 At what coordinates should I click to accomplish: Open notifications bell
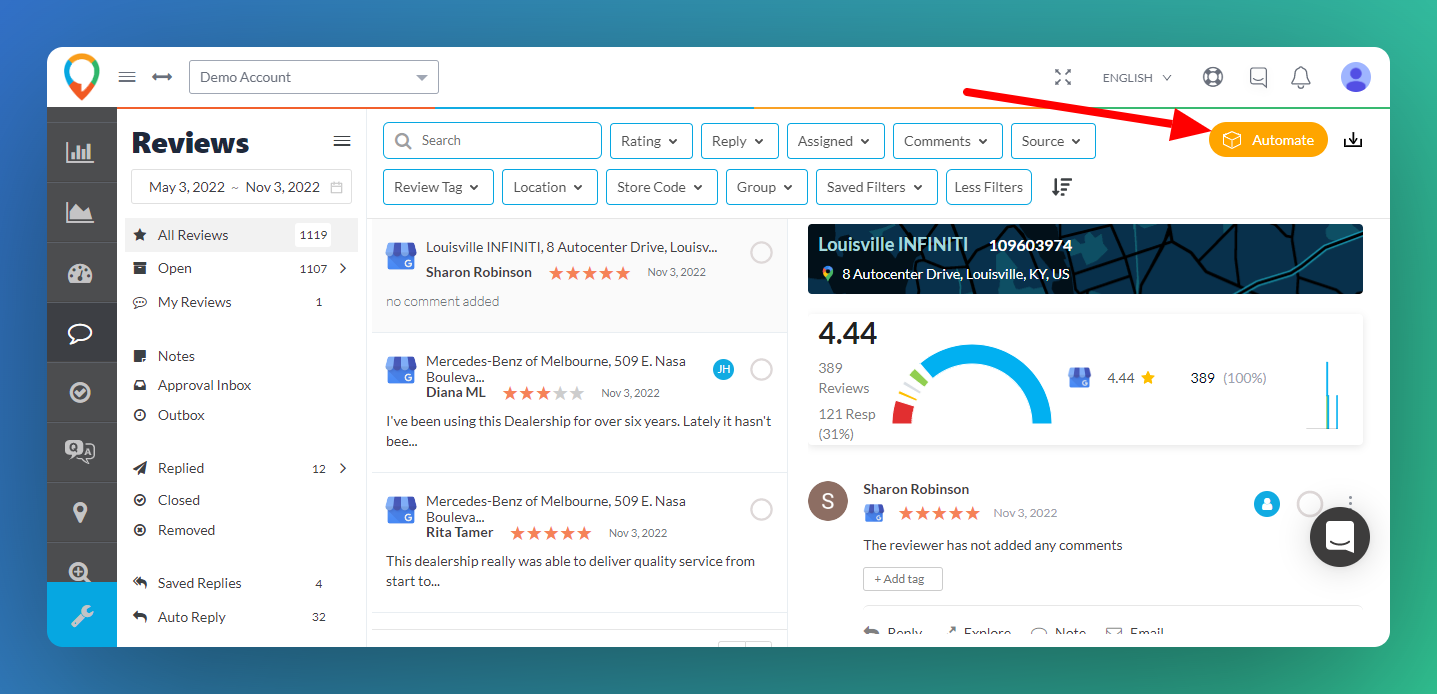pyautogui.click(x=1301, y=77)
